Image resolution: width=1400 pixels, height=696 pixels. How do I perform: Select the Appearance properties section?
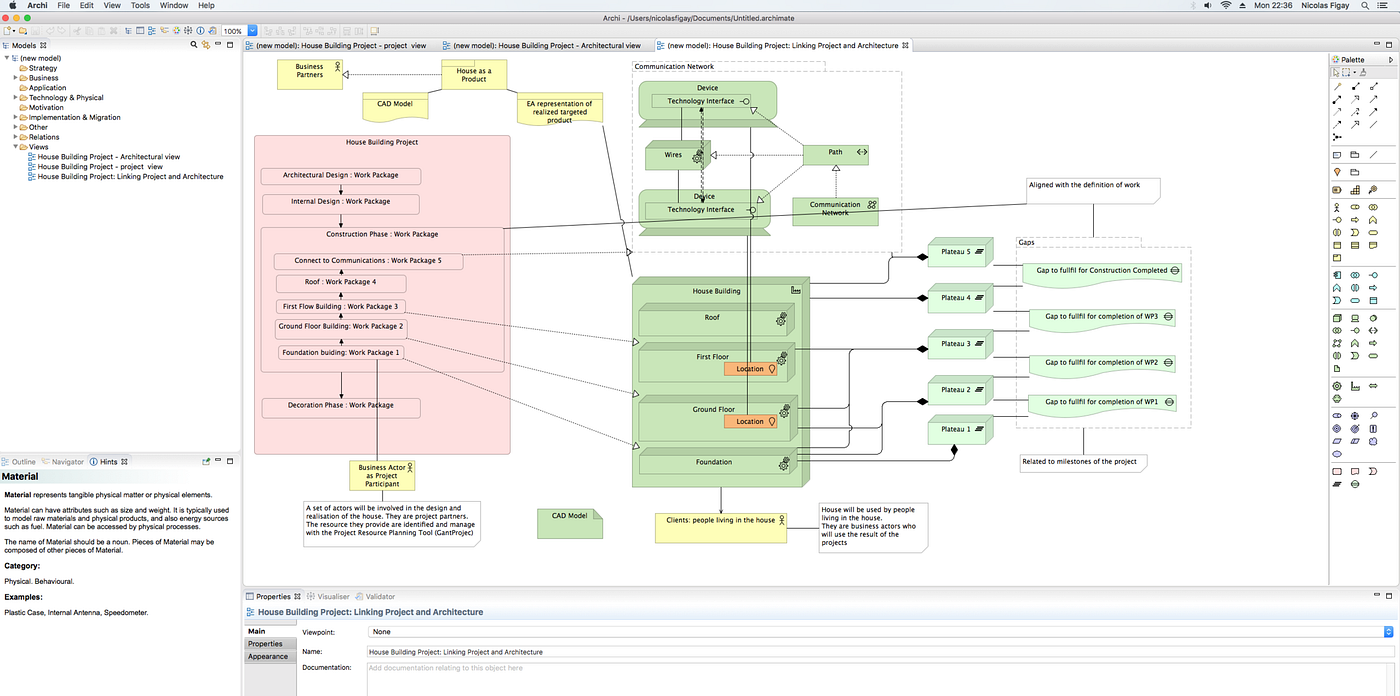click(268, 656)
